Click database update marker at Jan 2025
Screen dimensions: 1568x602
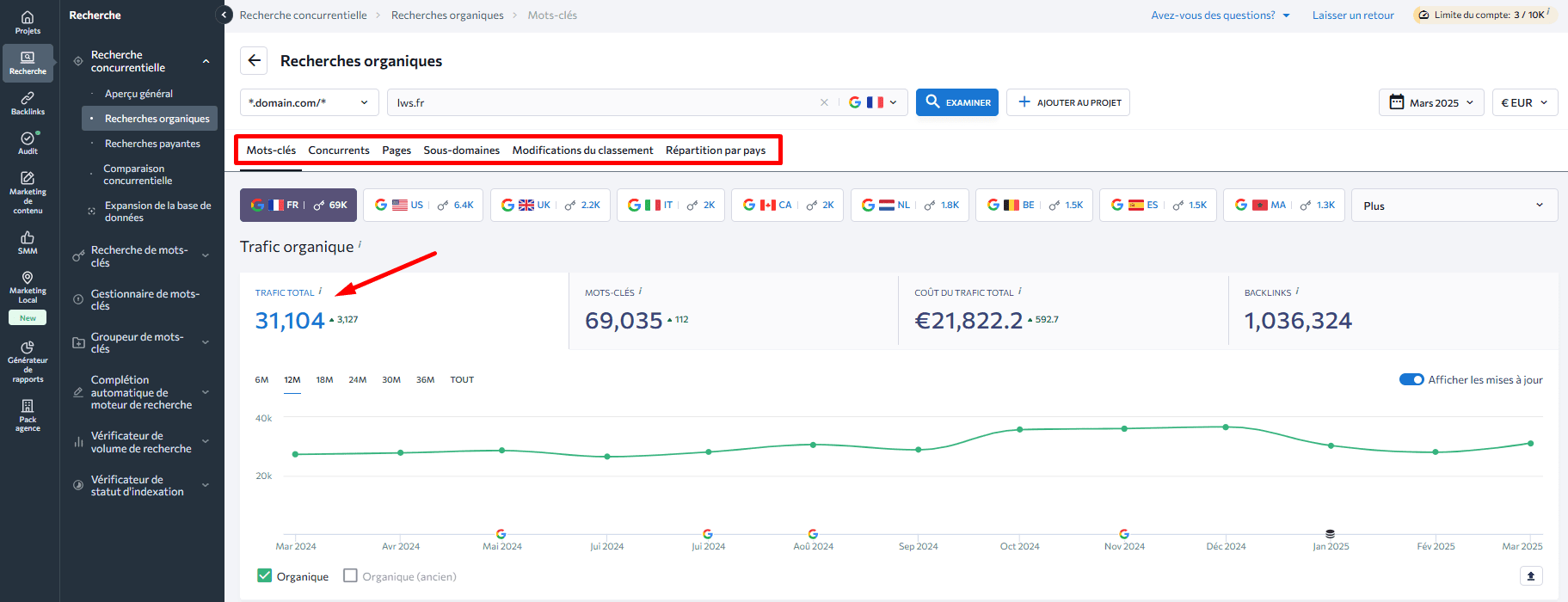[1331, 534]
